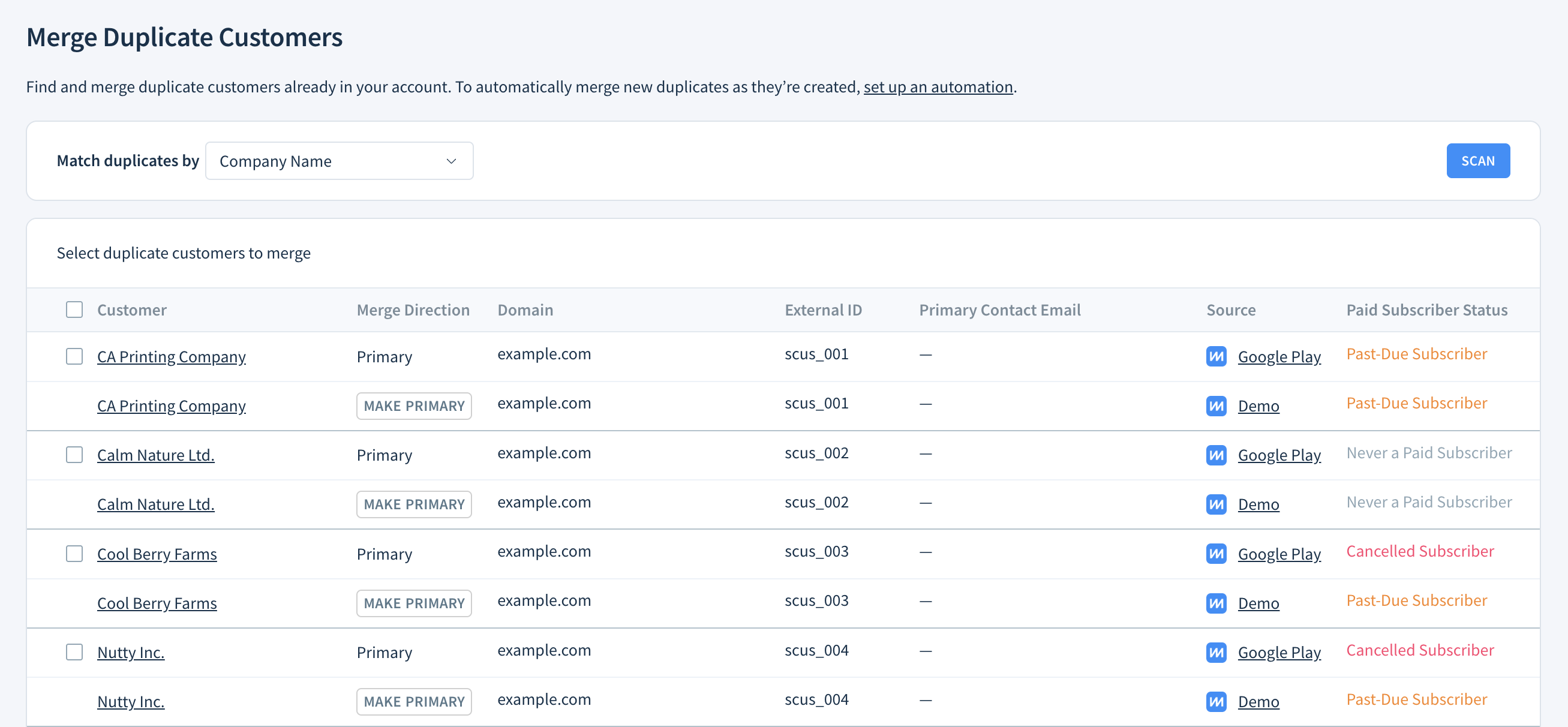Open Demo source link for Nutty Inc.
The image size is (1568, 727).
click(1258, 701)
